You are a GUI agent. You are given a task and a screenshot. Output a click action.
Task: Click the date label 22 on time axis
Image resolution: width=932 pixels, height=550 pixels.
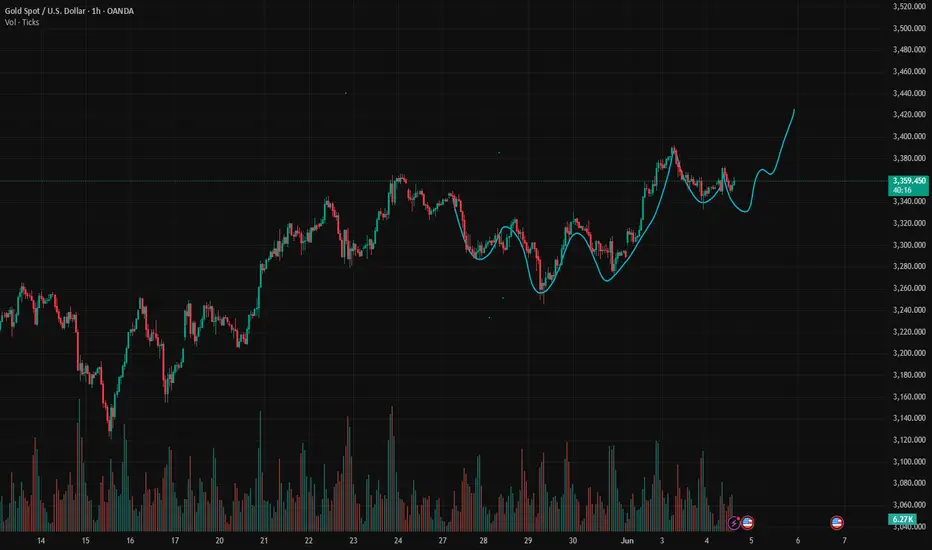(x=308, y=540)
